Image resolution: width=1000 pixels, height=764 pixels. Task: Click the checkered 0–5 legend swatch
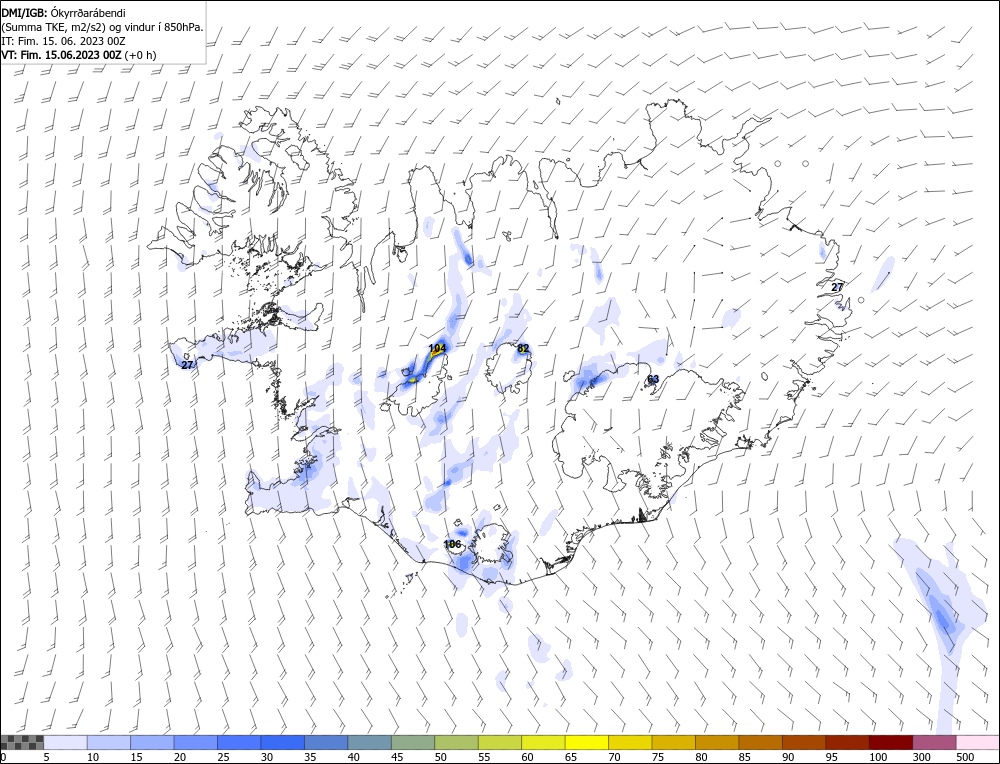tap(22, 742)
